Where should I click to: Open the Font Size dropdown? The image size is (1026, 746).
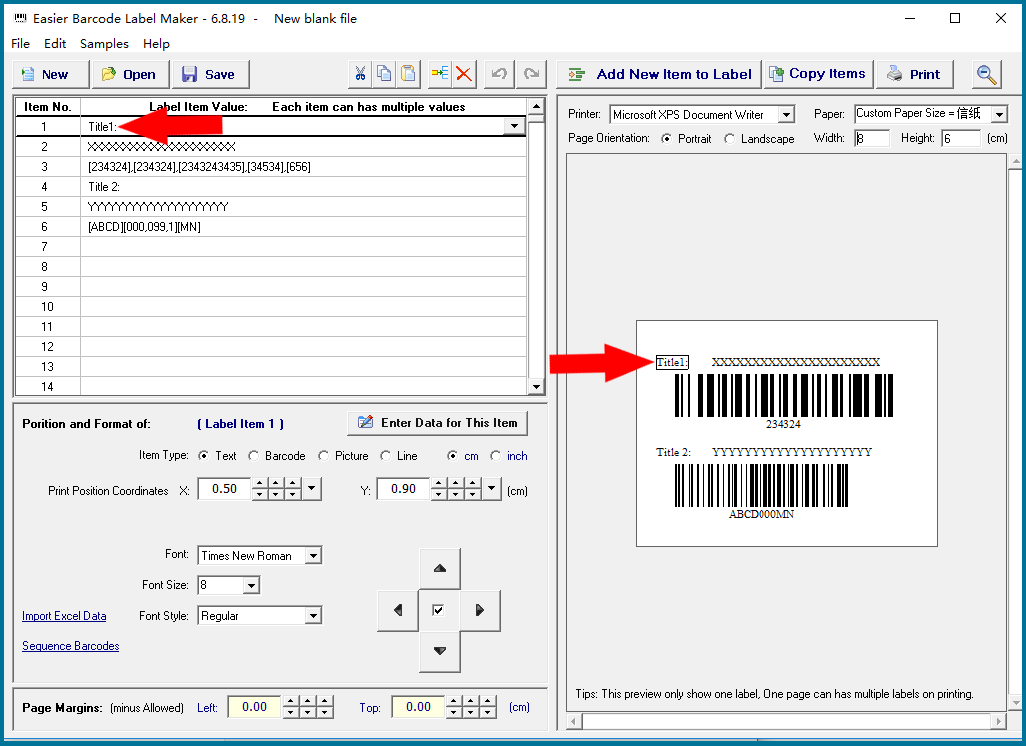pyautogui.click(x=251, y=585)
